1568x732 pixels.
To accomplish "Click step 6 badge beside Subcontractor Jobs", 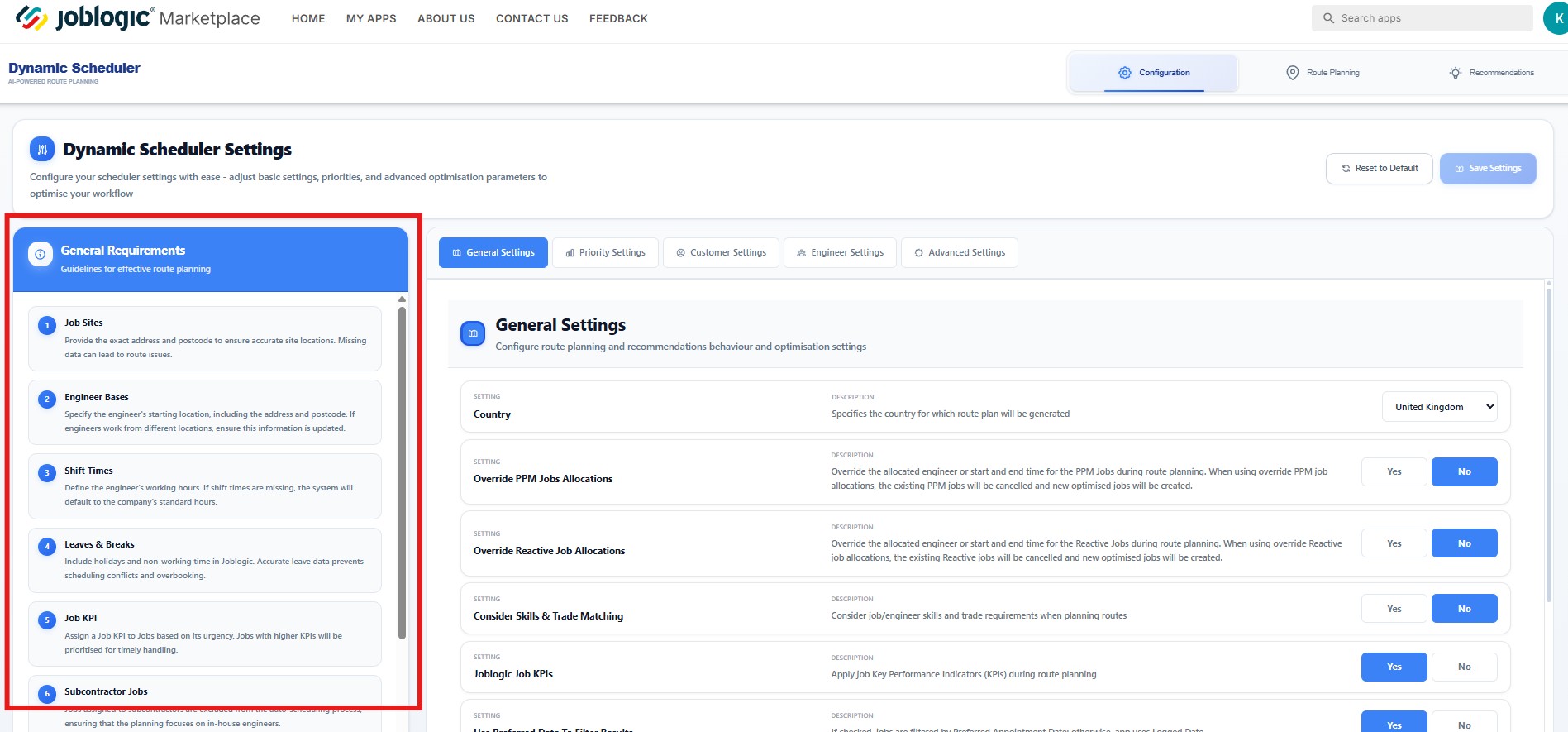I will point(47,694).
